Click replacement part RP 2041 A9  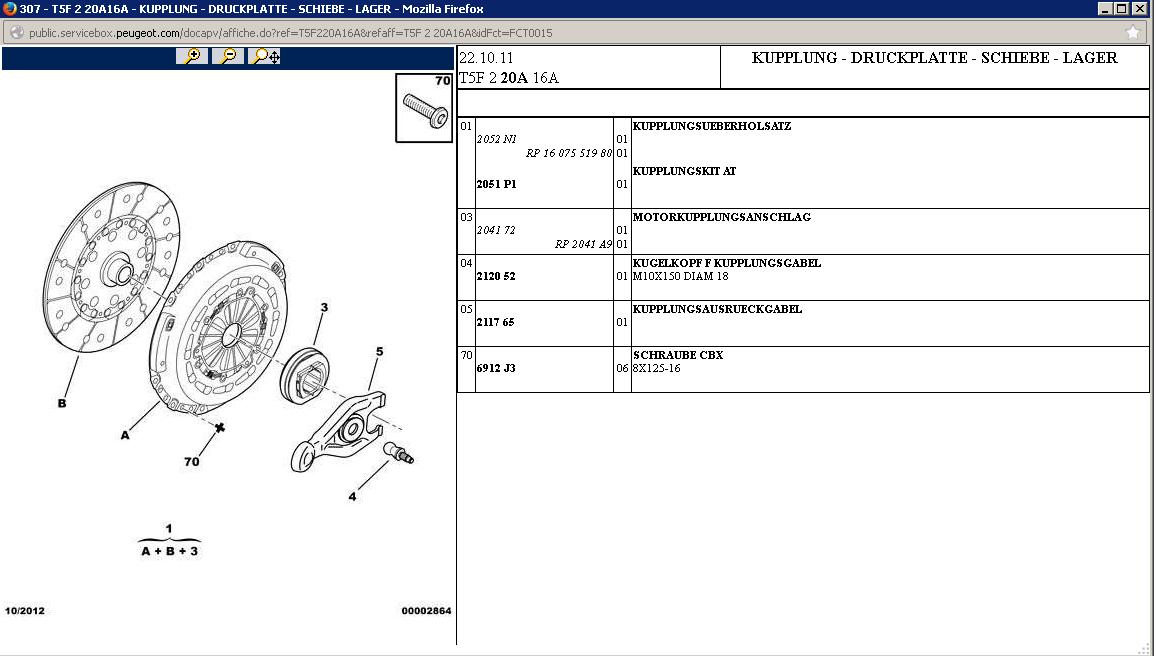coord(583,245)
